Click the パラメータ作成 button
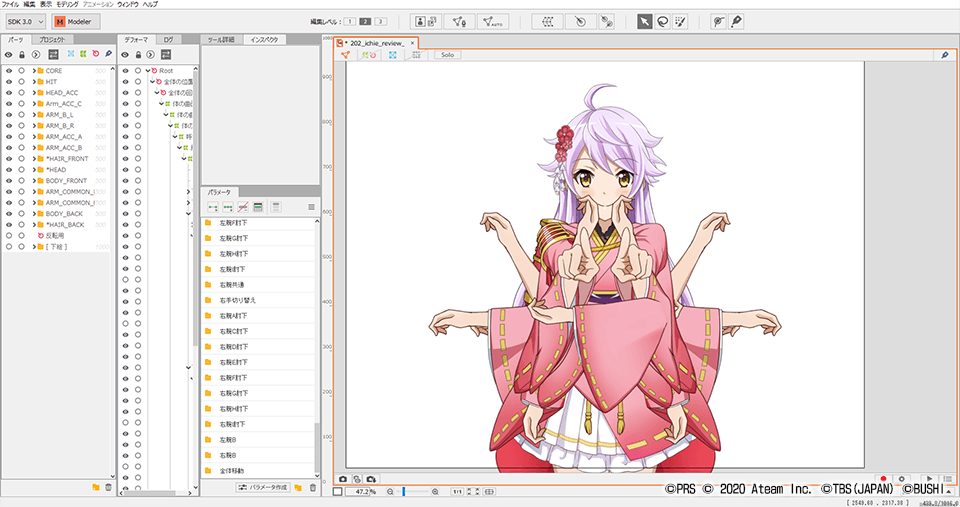The width and height of the screenshot is (960, 507). [263, 487]
